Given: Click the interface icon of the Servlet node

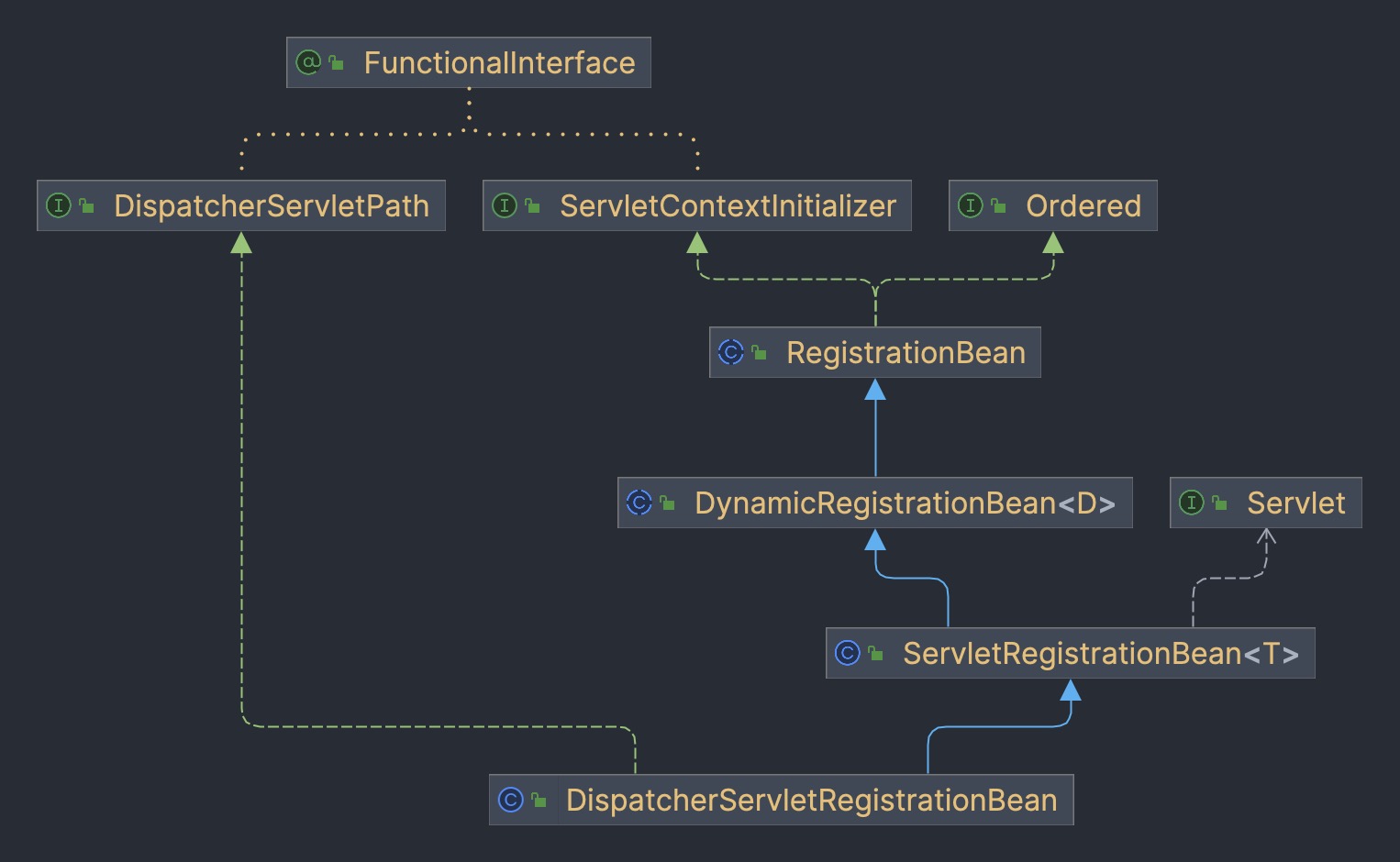Looking at the screenshot, I should 1192,503.
